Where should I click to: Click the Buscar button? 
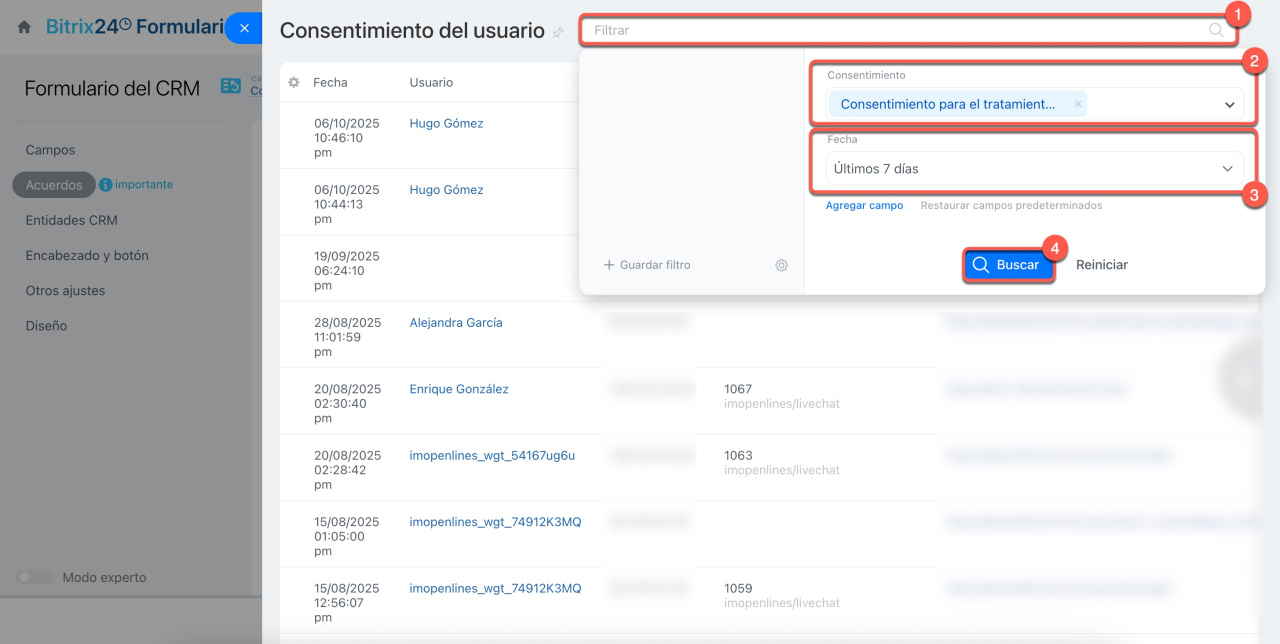1008,265
